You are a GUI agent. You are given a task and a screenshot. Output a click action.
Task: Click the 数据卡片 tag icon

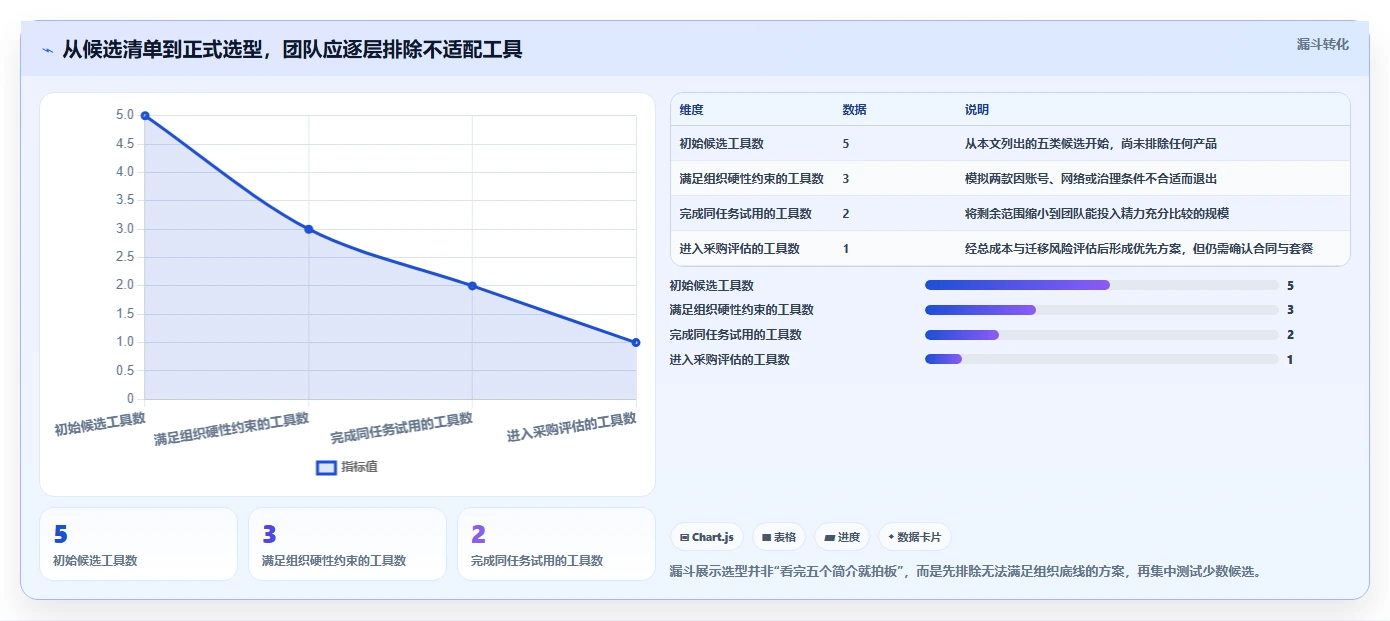[891, 537]
